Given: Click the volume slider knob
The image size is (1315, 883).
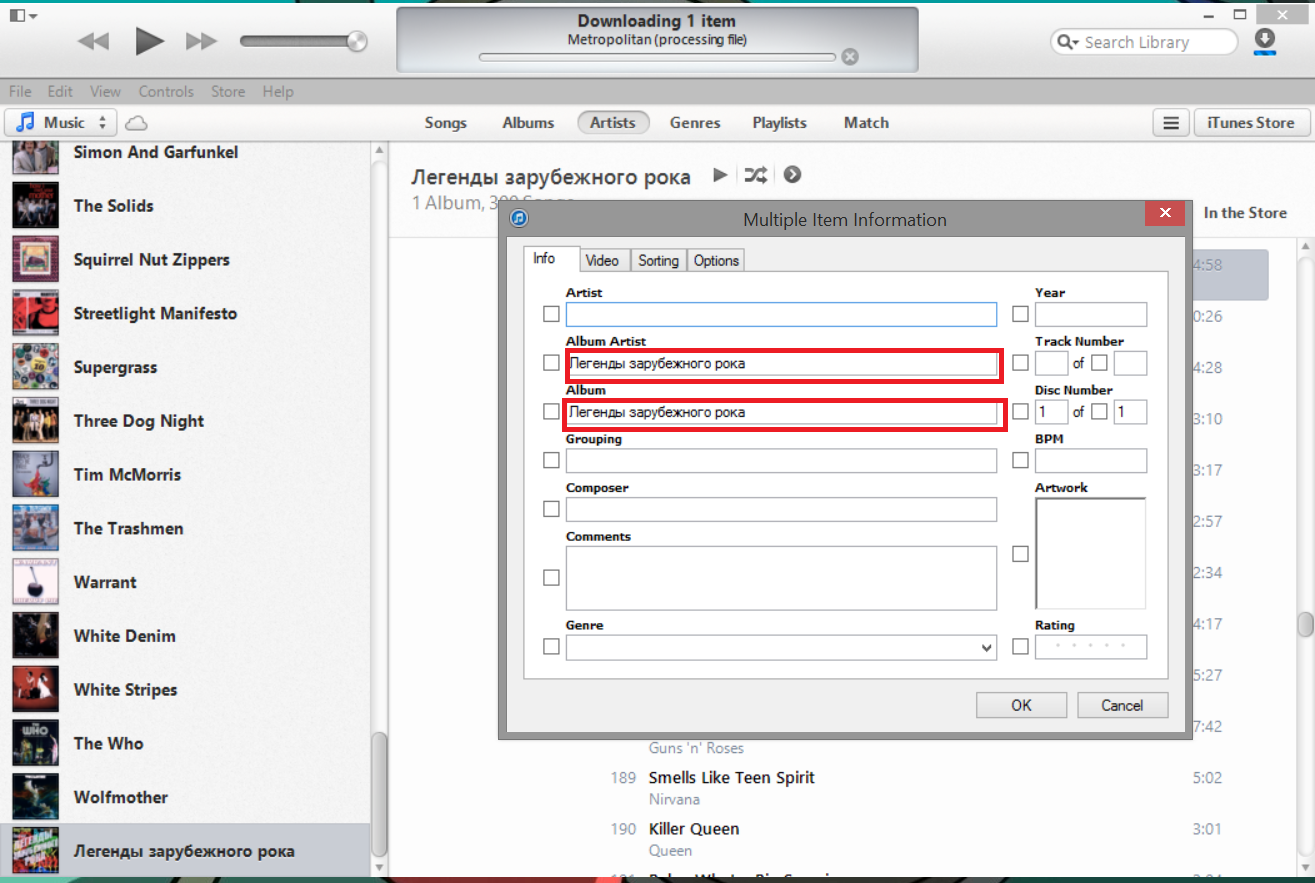Looking at the screenshot, I should [x=356, y=41].
